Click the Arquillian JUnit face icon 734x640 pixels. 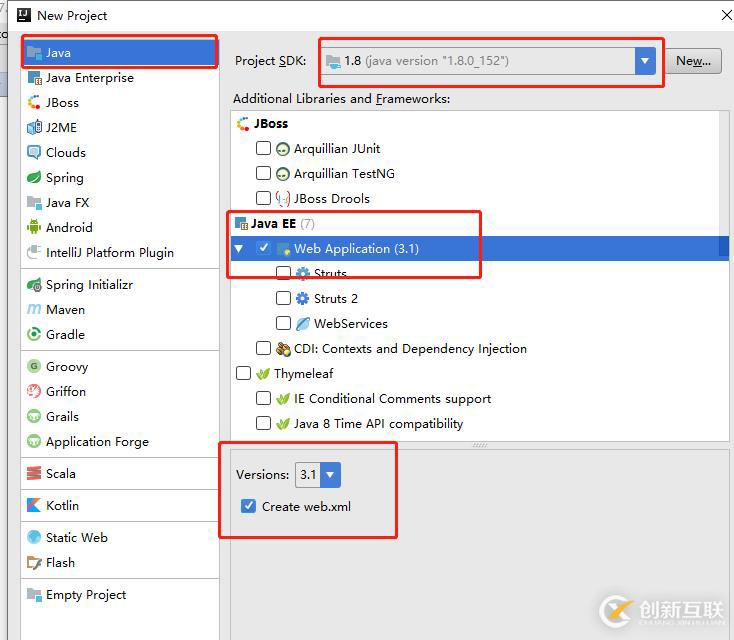point(283,149)
